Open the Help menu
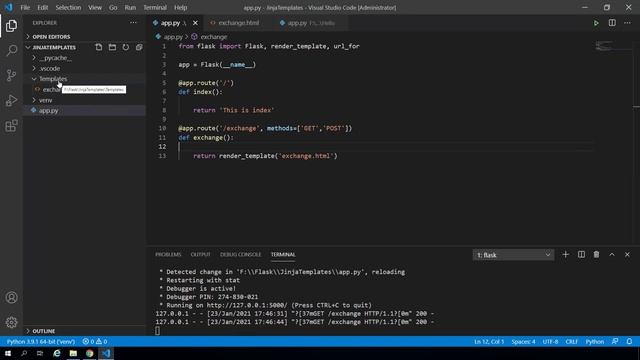Viewport: 640px width, 360px height. (x=180, y=7)
